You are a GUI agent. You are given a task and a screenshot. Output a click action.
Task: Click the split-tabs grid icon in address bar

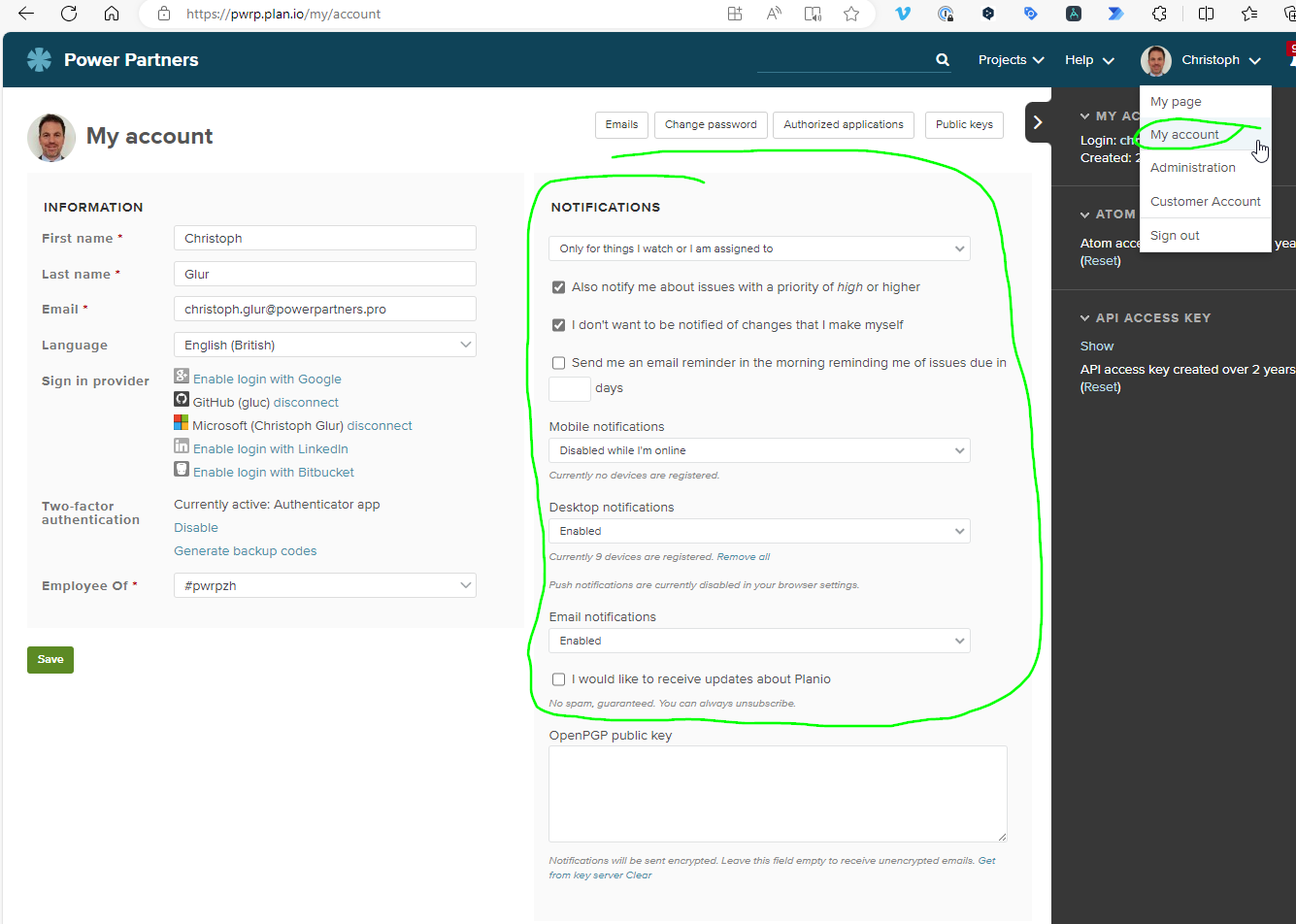[735, 14]
